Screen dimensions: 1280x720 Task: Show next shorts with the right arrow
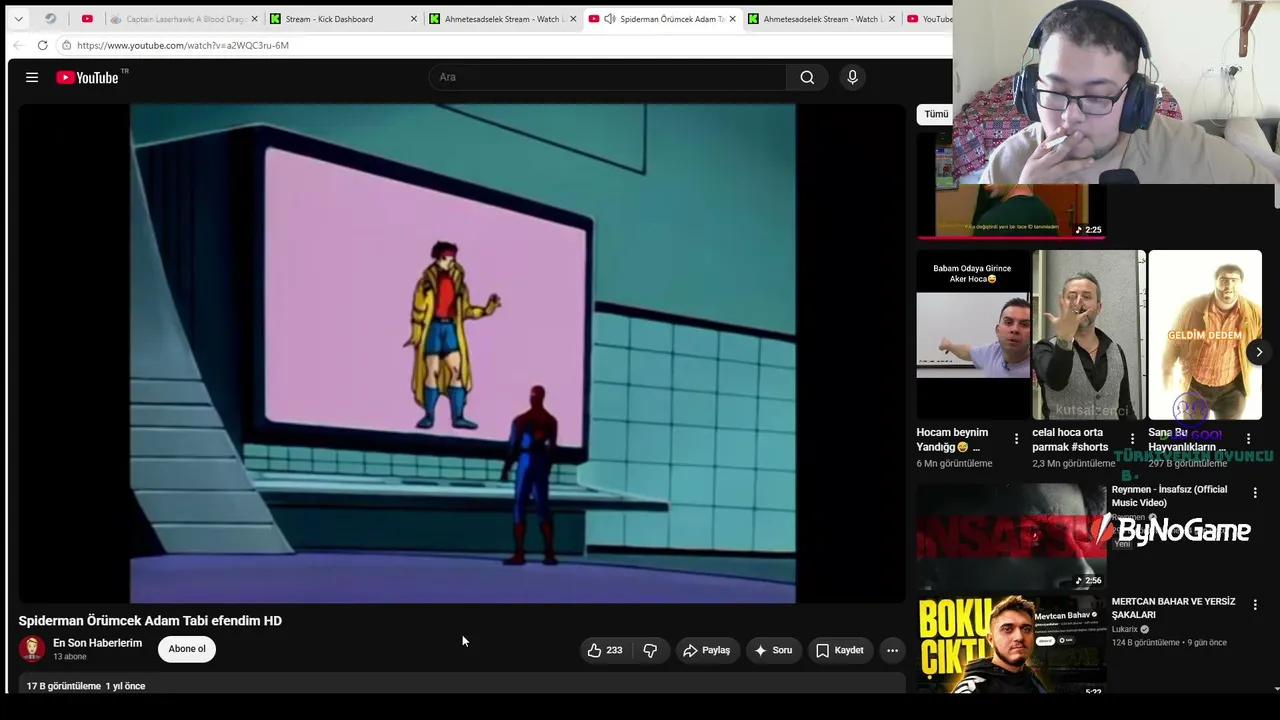tap(1259, 352)
